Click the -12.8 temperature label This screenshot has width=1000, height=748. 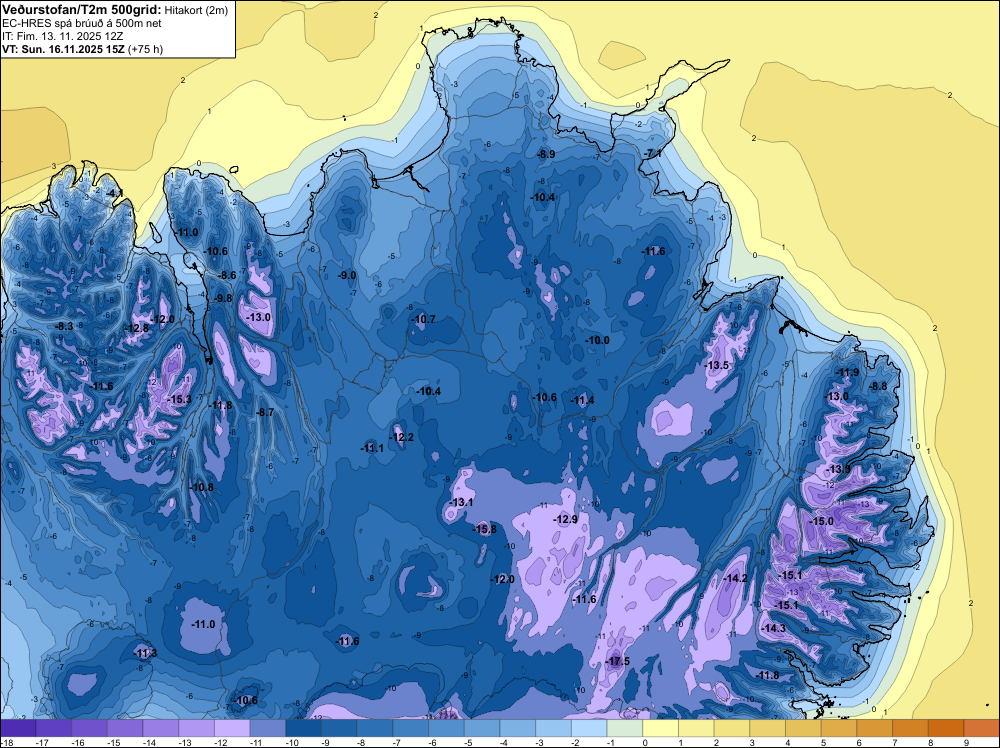pyautogui.click(x=136, y=328)
